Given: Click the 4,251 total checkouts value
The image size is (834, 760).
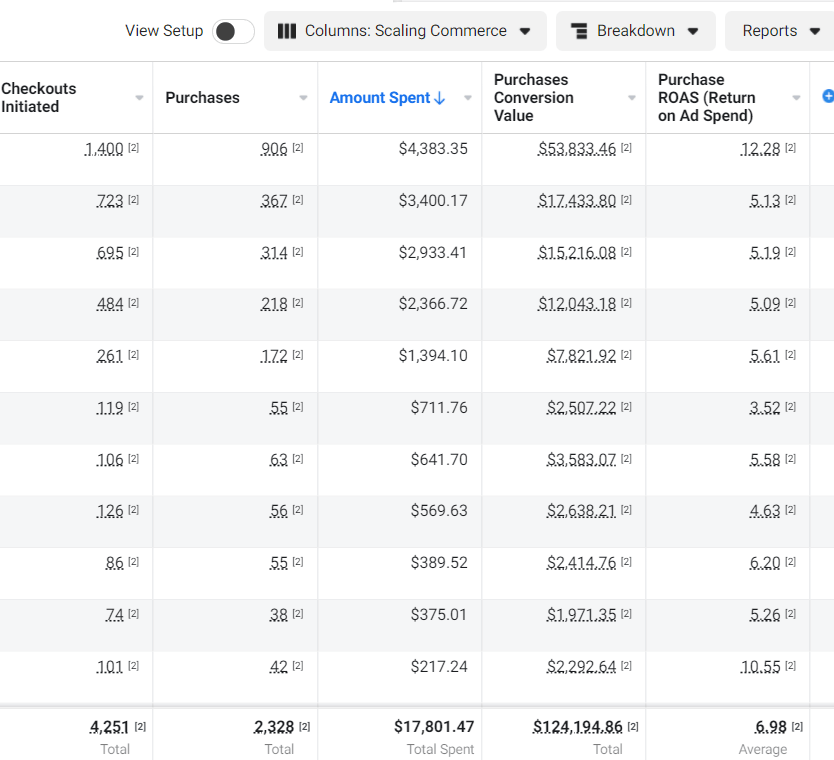Looking at the screenshot, I should click(110, 727).
